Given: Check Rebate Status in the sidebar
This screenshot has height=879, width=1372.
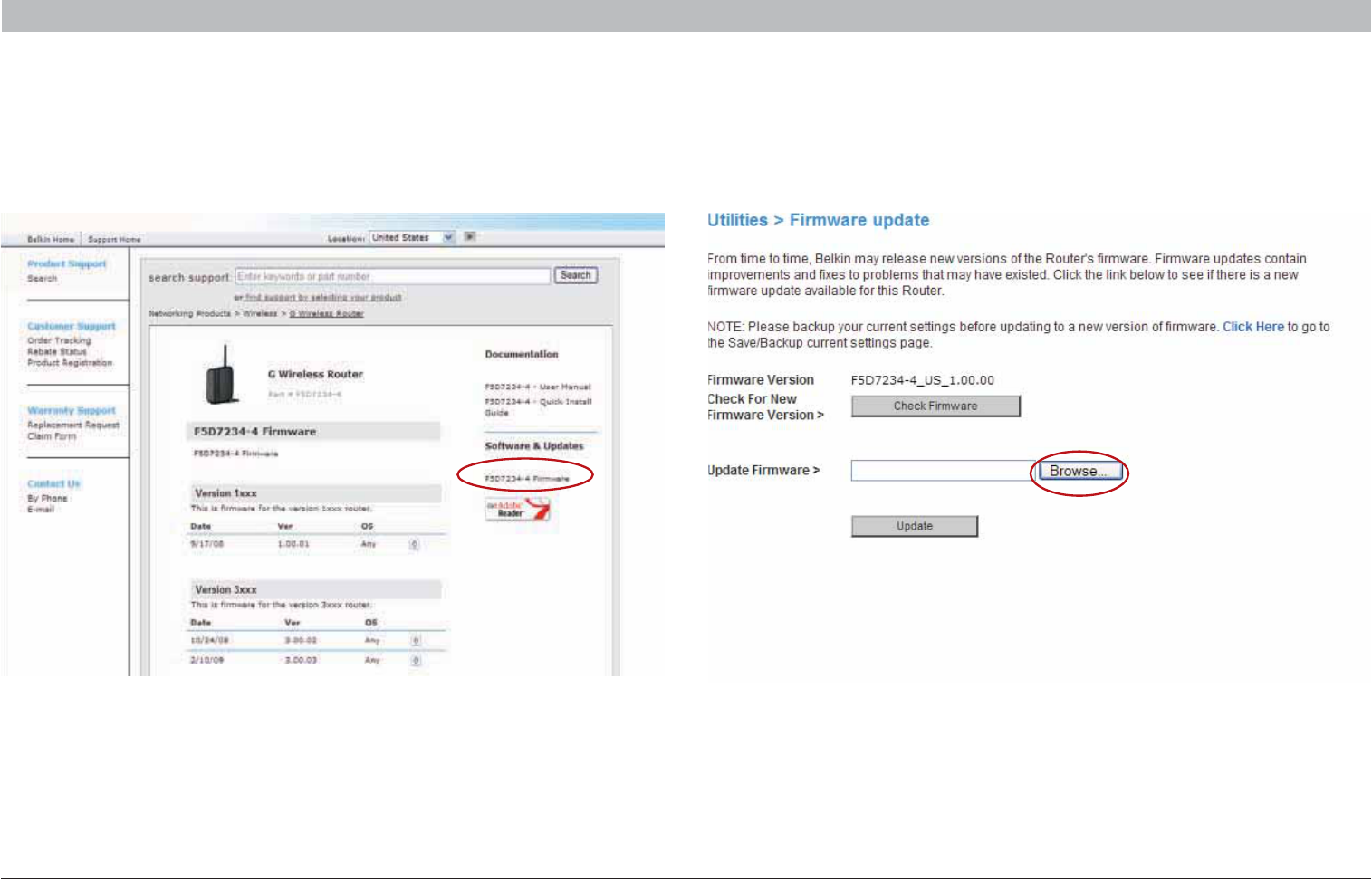Looking at the screenshot, I should coord(57,352).
